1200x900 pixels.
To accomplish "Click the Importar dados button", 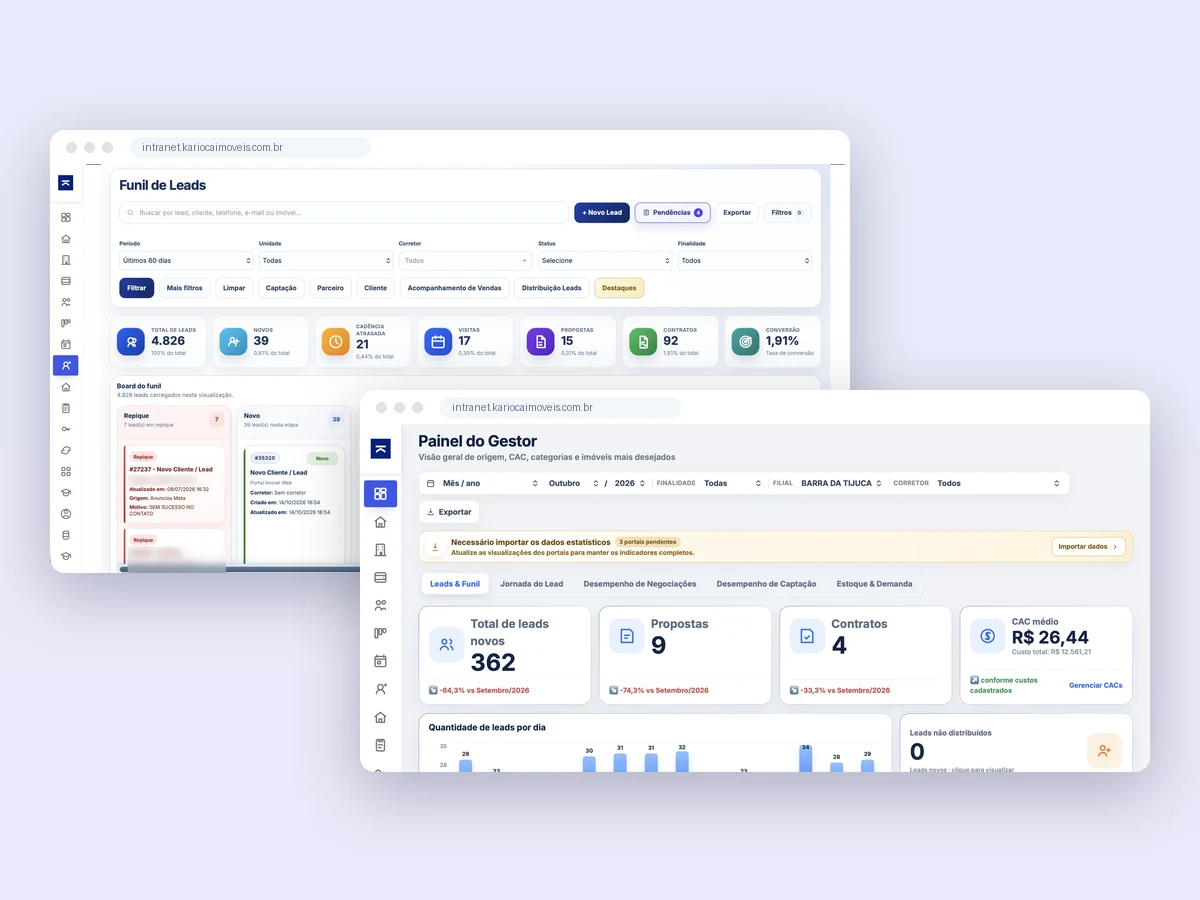I will coord(1088,547).
